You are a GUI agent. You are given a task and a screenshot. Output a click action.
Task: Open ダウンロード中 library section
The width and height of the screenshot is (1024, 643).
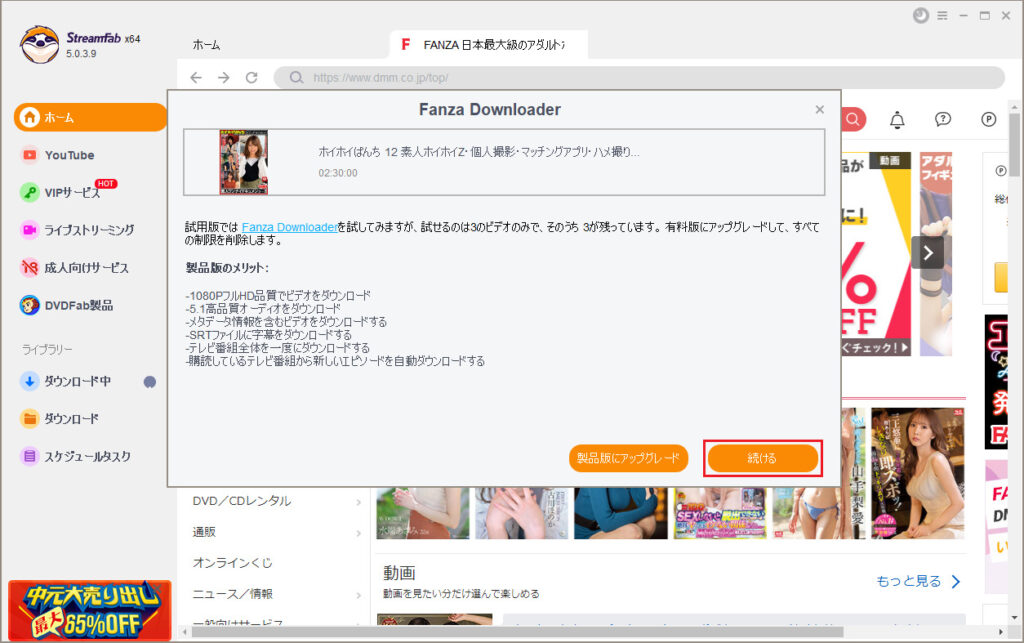click(x=77, y=381)
